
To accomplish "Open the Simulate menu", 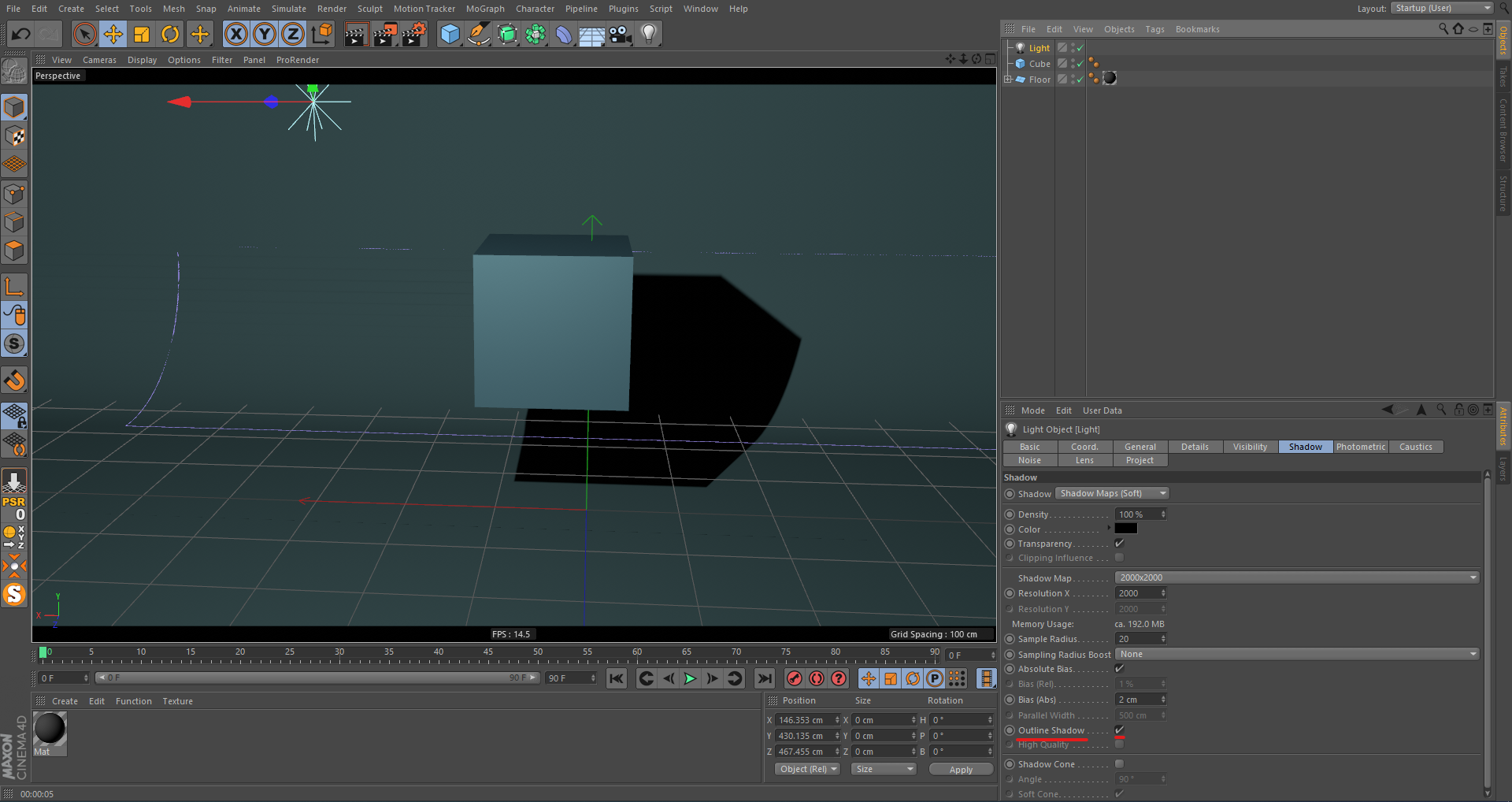I will [289, 9].
